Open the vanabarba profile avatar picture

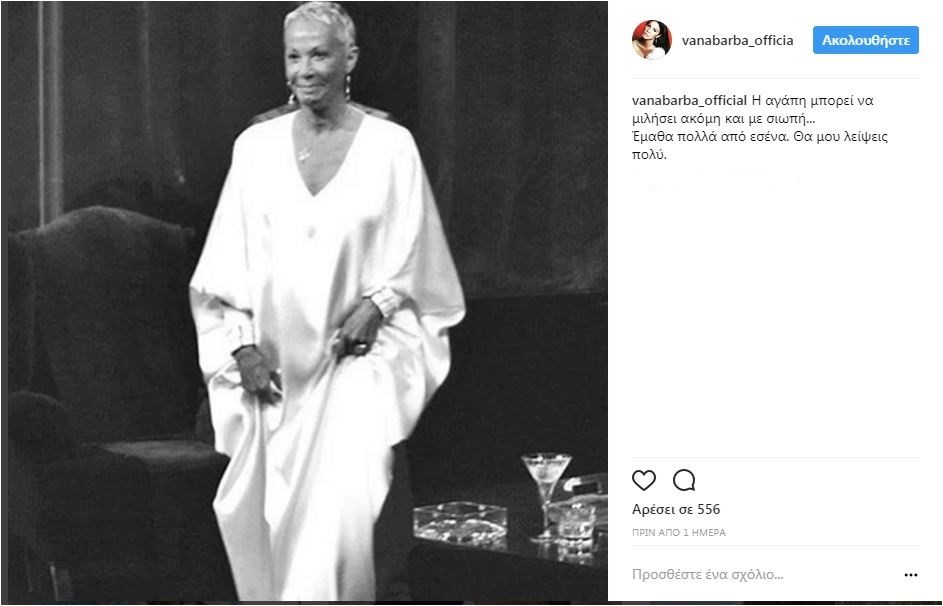(x=651, y=40)
